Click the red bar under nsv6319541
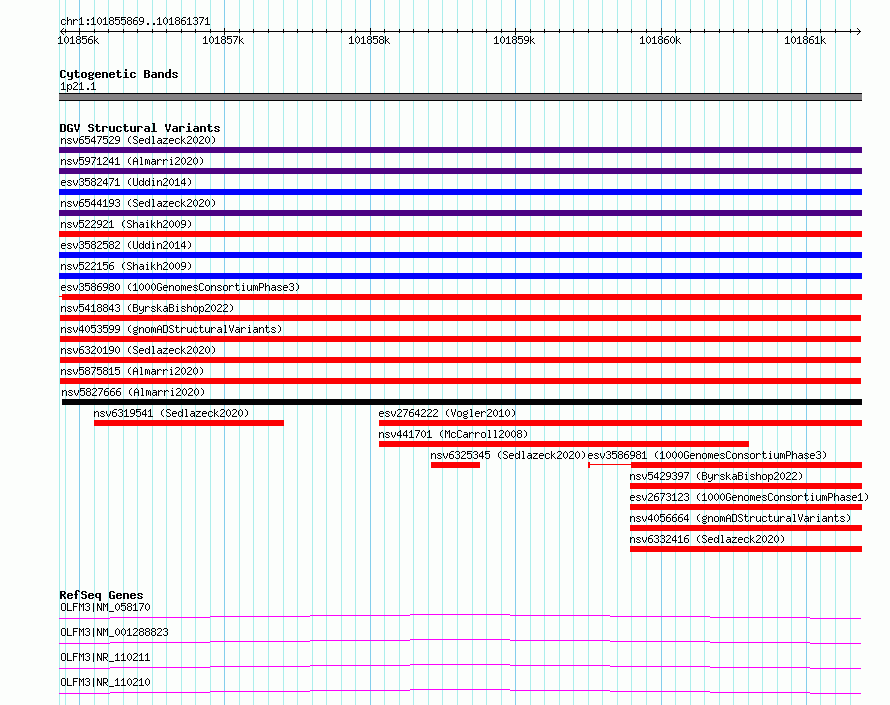Viewport: 890px width, 705px height. coord(188,423)
